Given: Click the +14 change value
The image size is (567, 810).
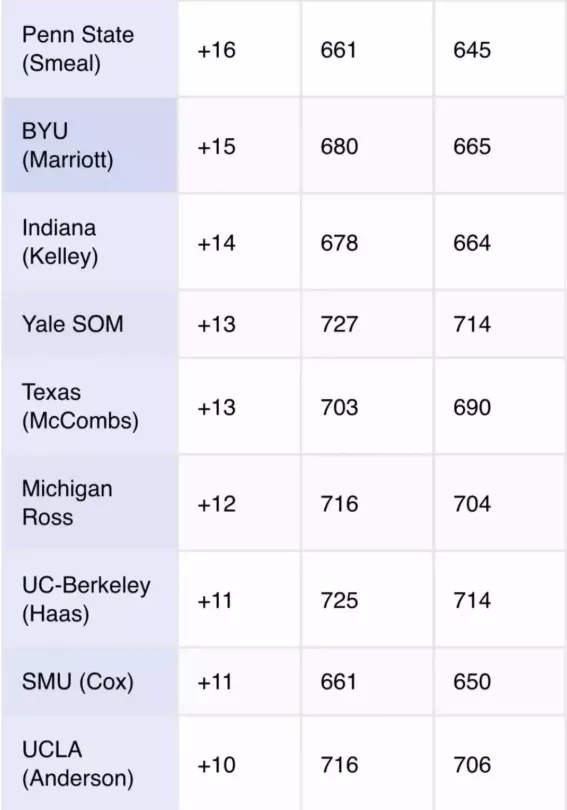Looking at the screenshot, I should [216, 243].
